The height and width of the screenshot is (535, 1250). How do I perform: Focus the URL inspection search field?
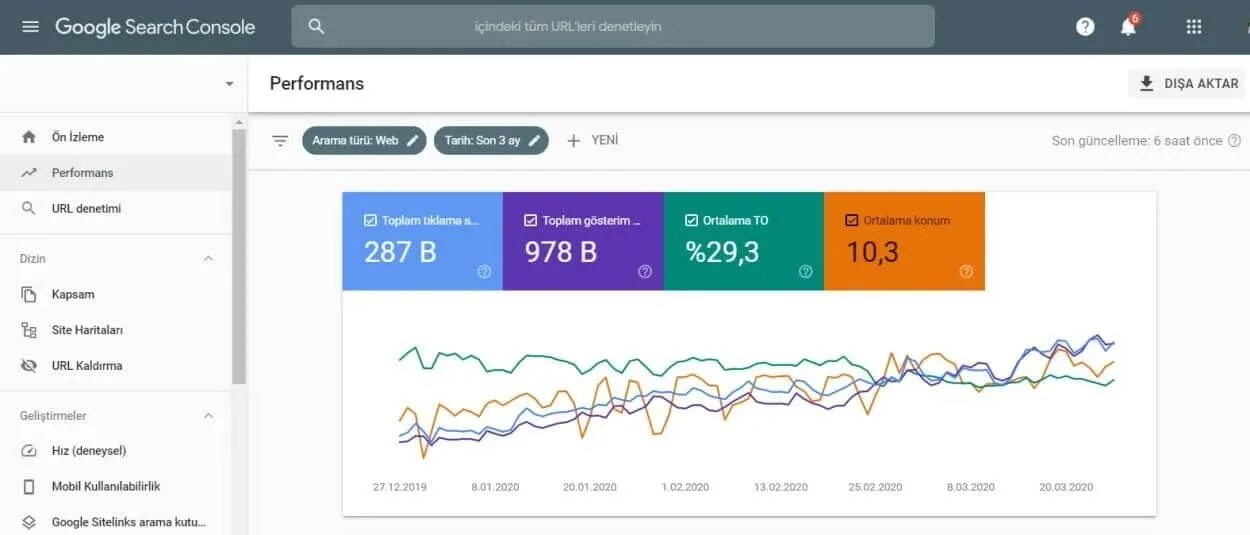[x=613, y=26]
